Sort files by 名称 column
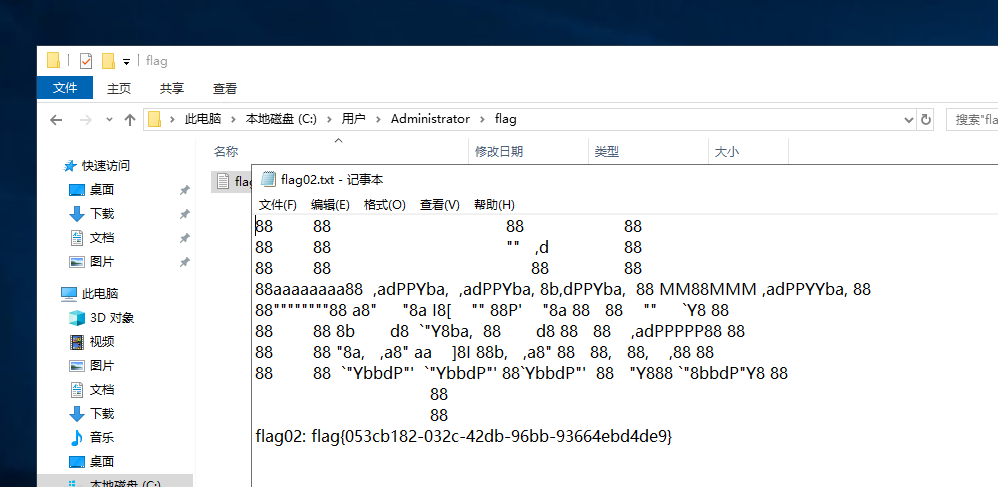Screen dimensions: 998x487 coord(225,152)
